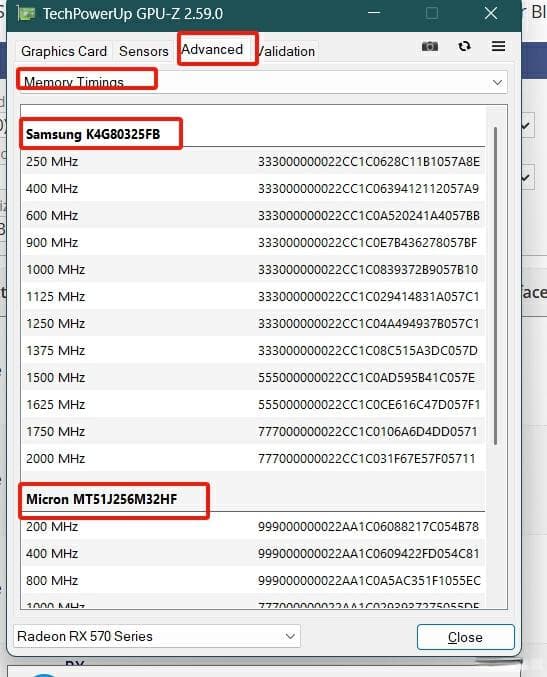Image resolution: width=547 pixels, height=677 pixels.
Task: Select the 1750 MHz timing row
Action: click(x=253, y=432)
